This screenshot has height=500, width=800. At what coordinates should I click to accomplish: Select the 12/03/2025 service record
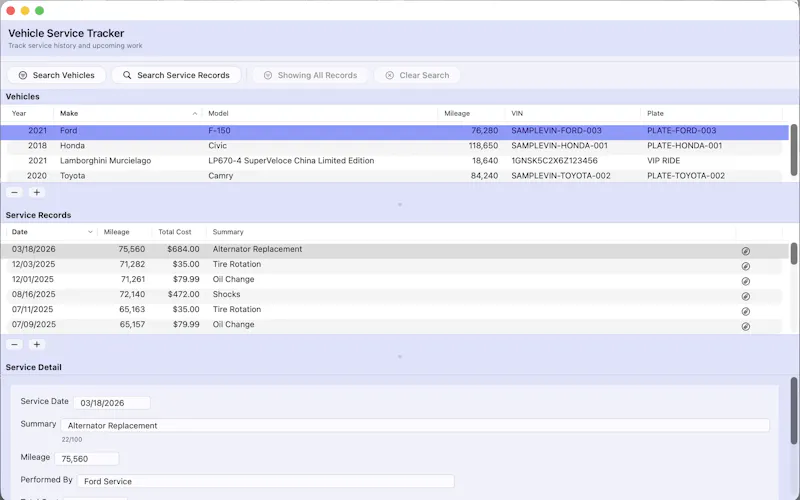coord(394,264)
